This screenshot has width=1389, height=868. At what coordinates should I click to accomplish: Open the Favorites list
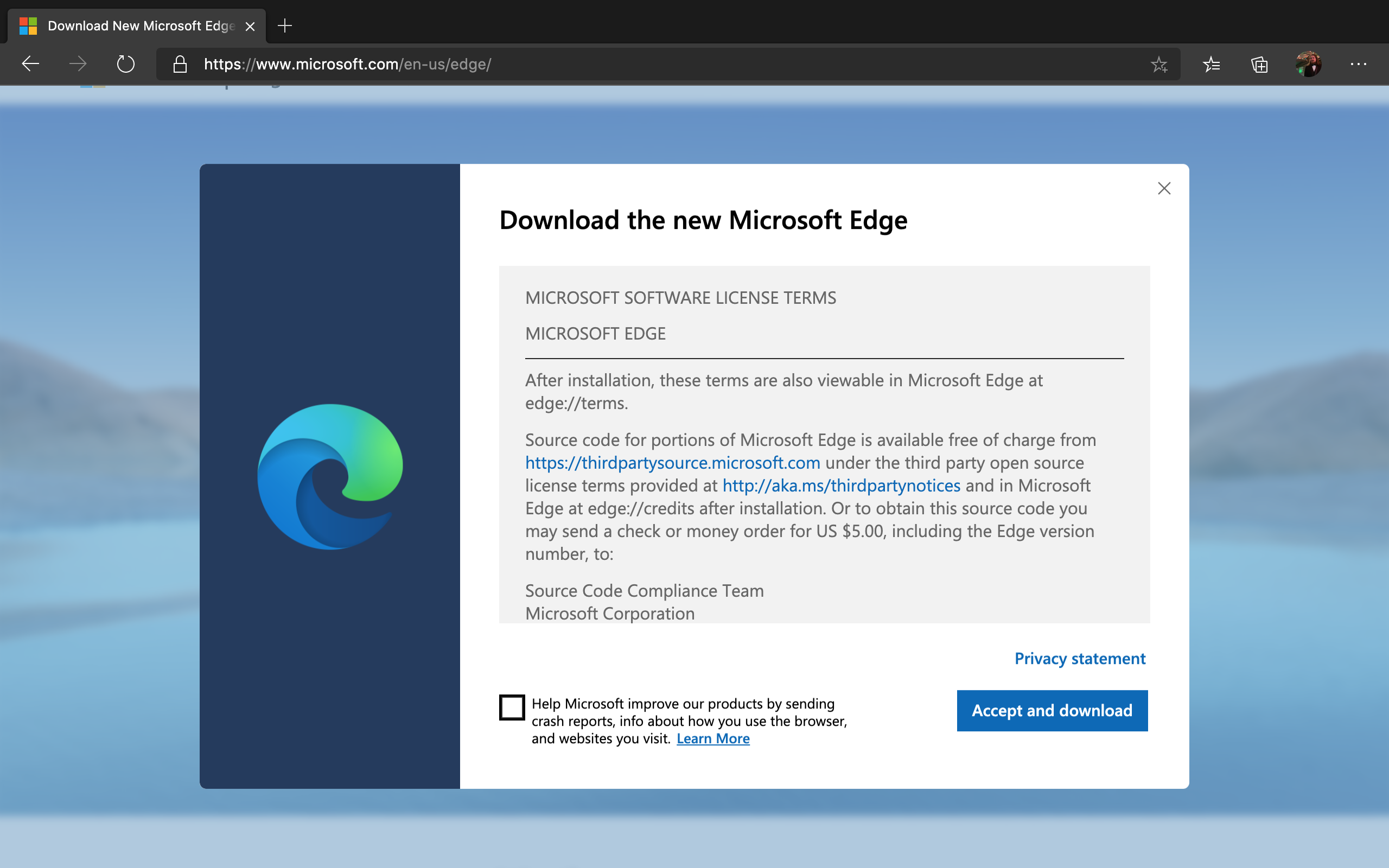coord(1211,65)
